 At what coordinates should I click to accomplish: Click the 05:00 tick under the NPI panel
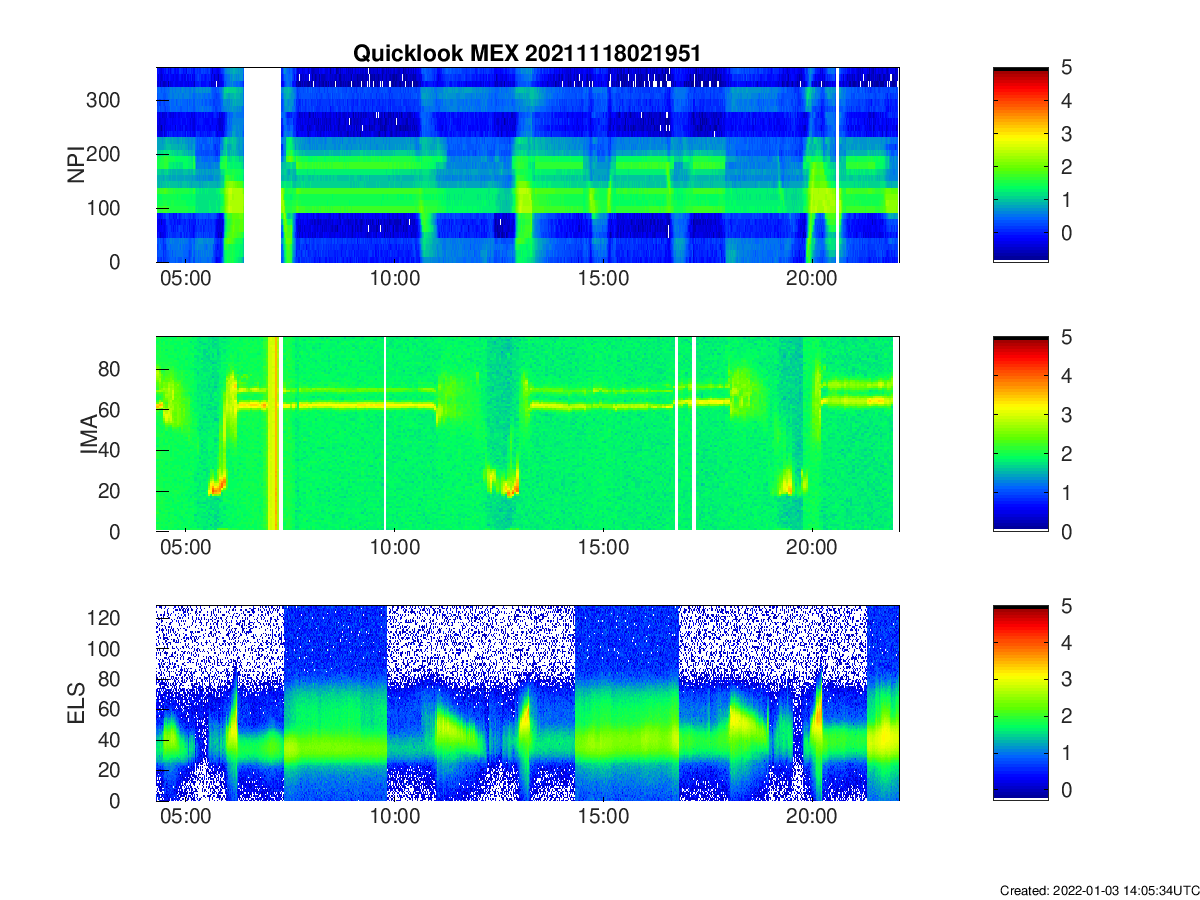pos(186,279)
